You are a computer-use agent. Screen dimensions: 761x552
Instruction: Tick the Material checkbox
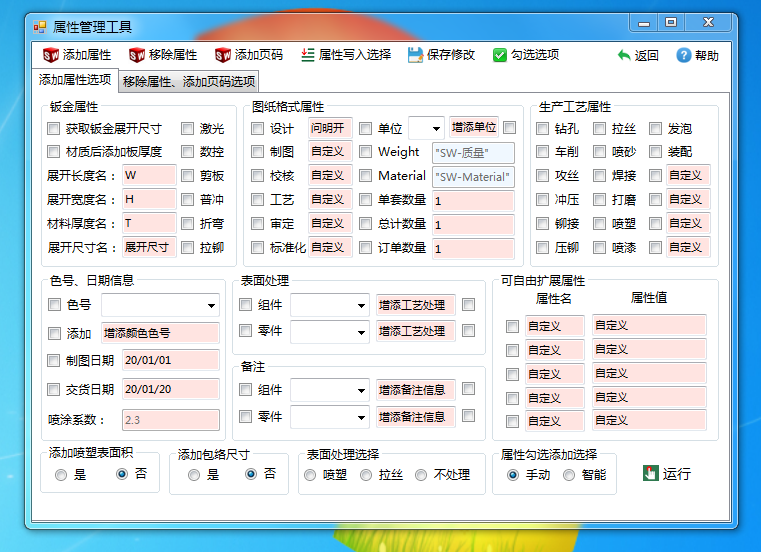coord(365,175)
